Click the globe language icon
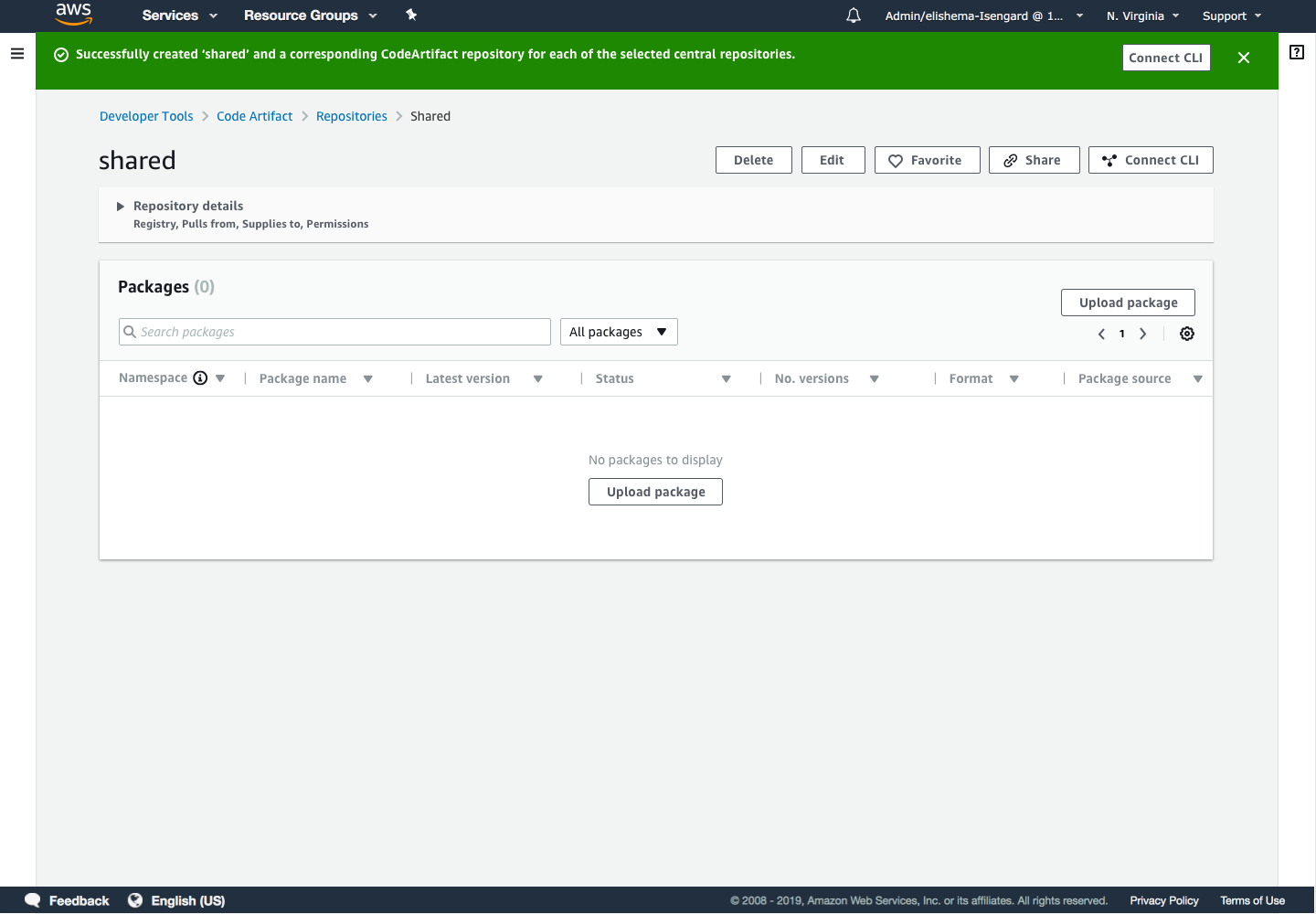Screen dimensions: 1316x914 (x=135, y=900)
